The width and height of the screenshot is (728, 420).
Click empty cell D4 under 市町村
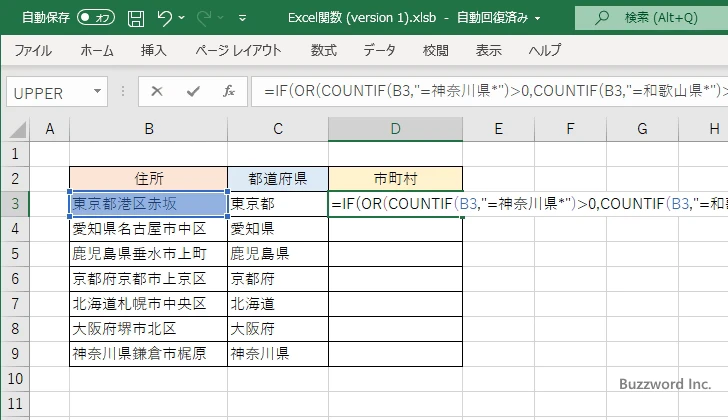395,229
